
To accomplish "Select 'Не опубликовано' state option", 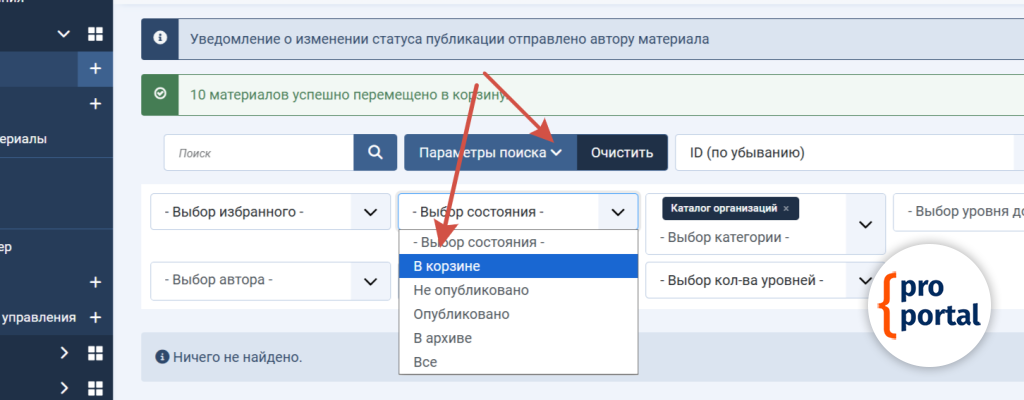I will (x=517, y=290).
